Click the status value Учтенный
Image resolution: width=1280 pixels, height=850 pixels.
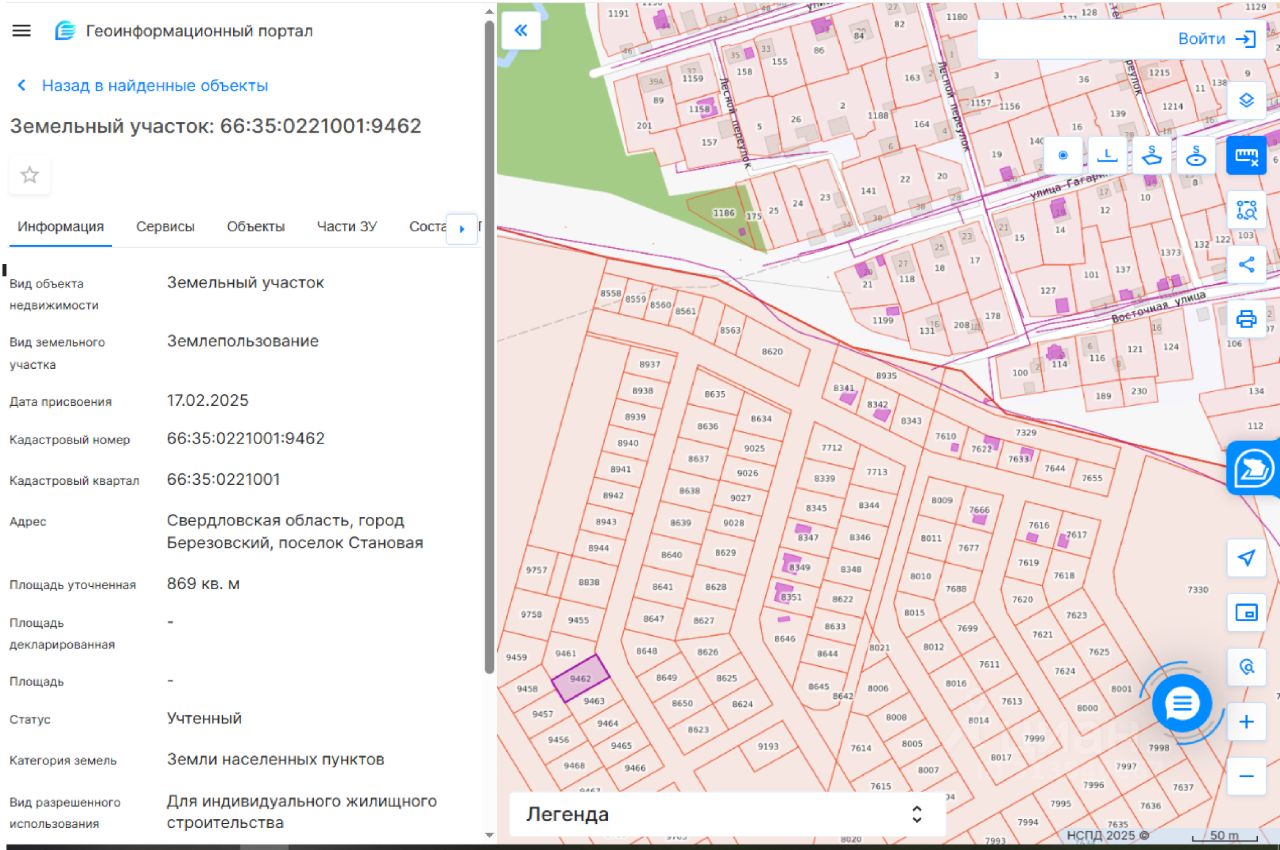point(204,719)
